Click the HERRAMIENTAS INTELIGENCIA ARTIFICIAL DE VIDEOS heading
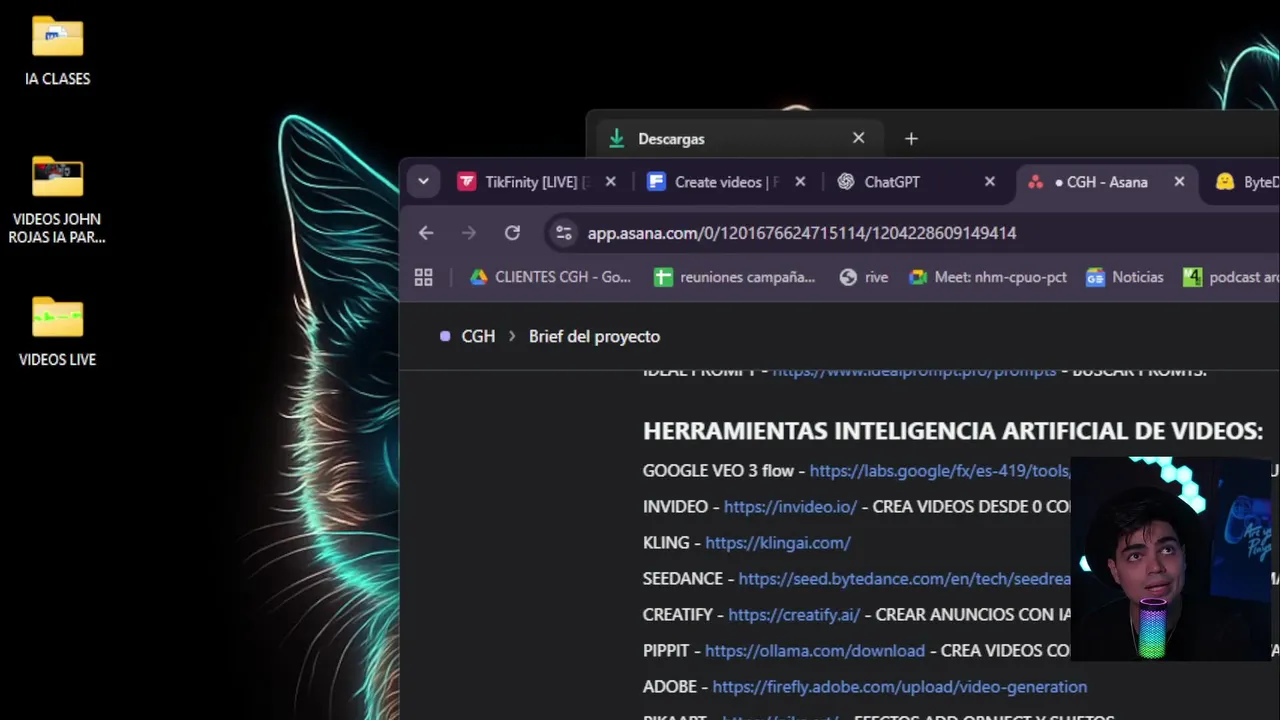 coord(953,431)
